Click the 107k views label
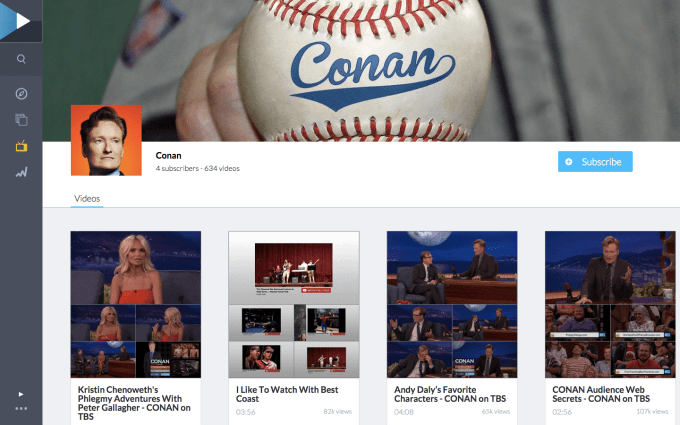 [652, 412]
